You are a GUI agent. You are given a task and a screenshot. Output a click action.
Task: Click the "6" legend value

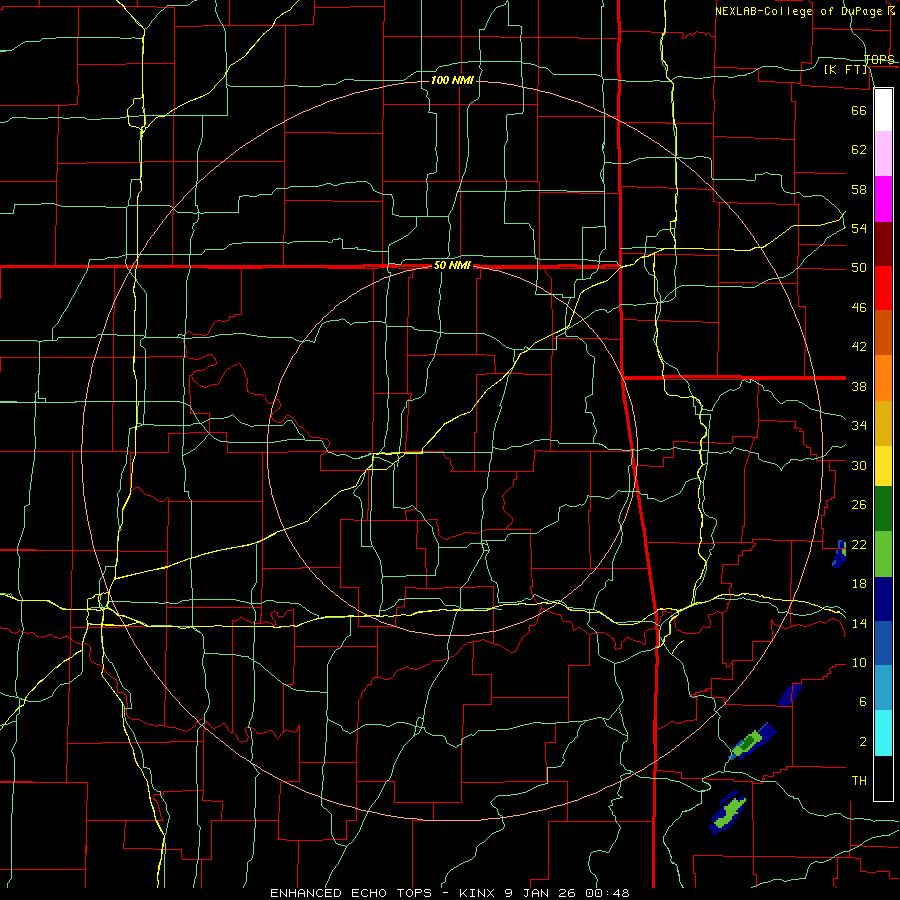pyautogui.click(x=862, y=702)
